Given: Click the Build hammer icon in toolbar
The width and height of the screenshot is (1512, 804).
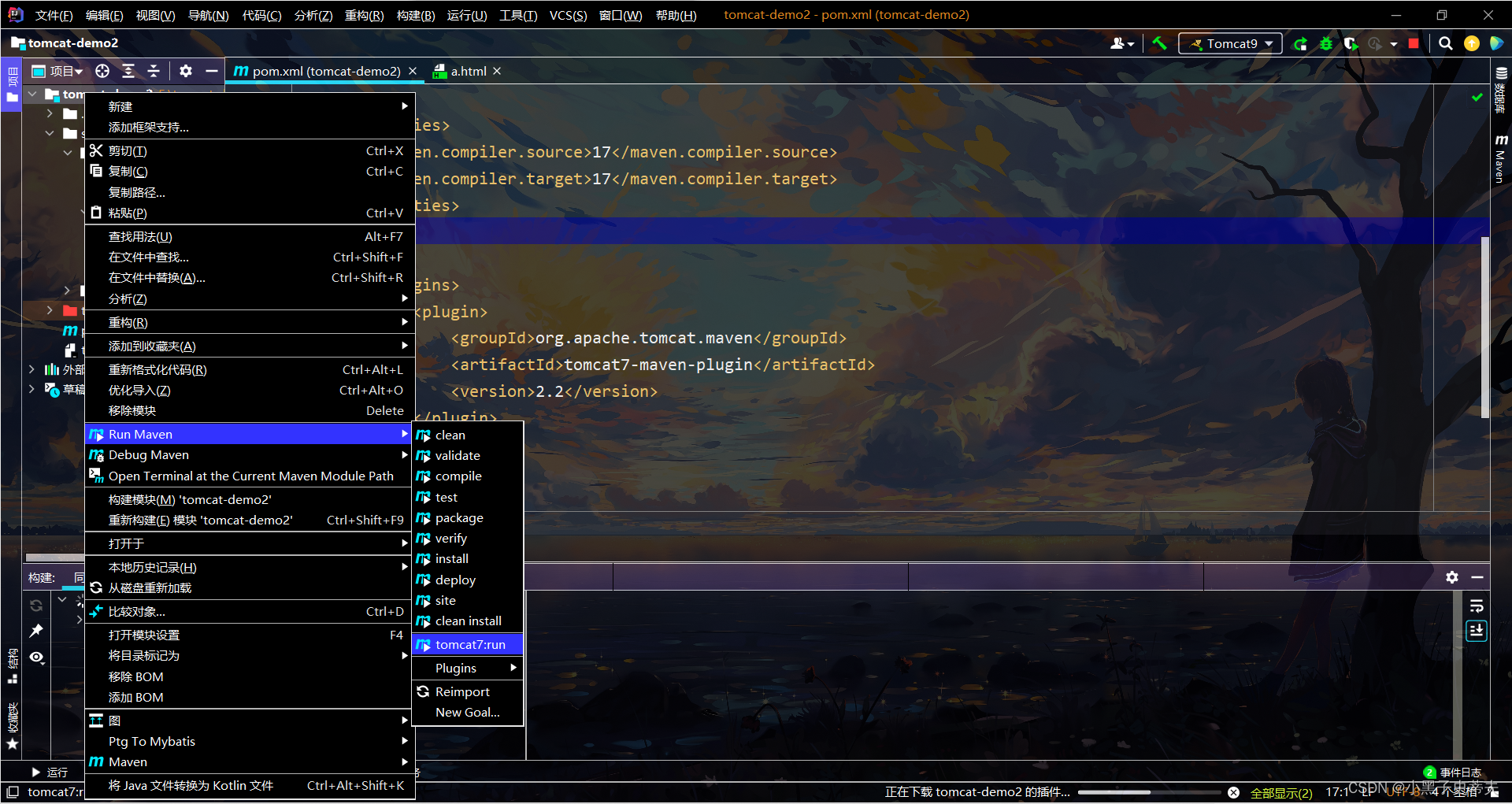Looking at the screenshot, I should point(1159,43).
